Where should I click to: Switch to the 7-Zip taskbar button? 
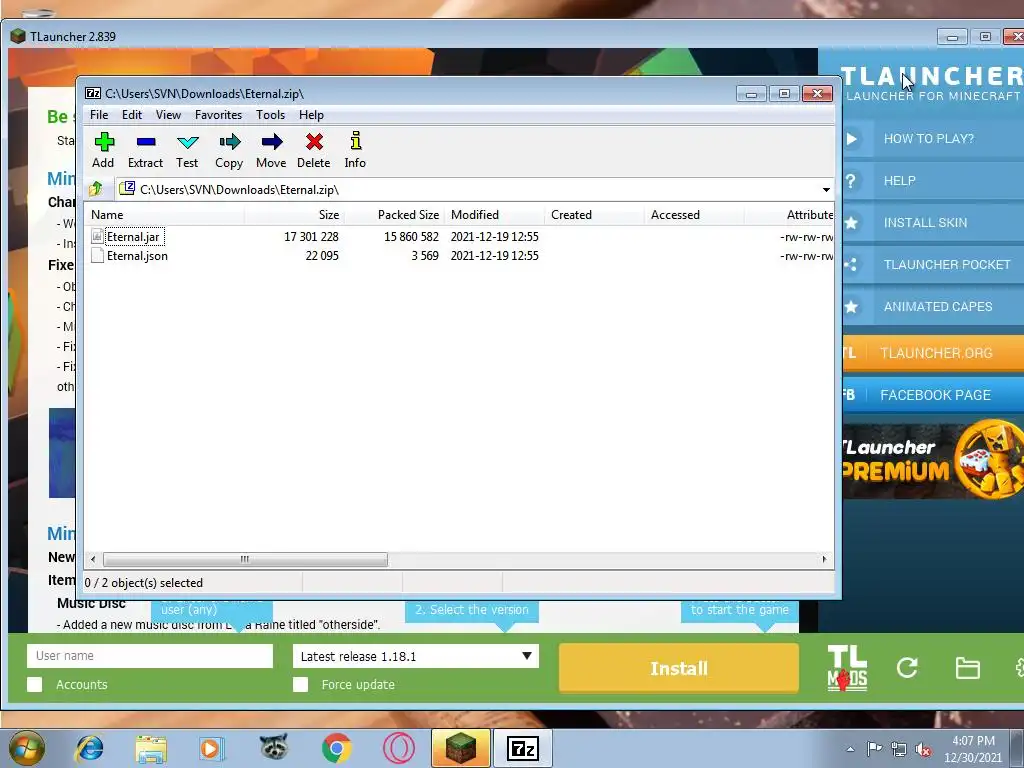point(522,748)
